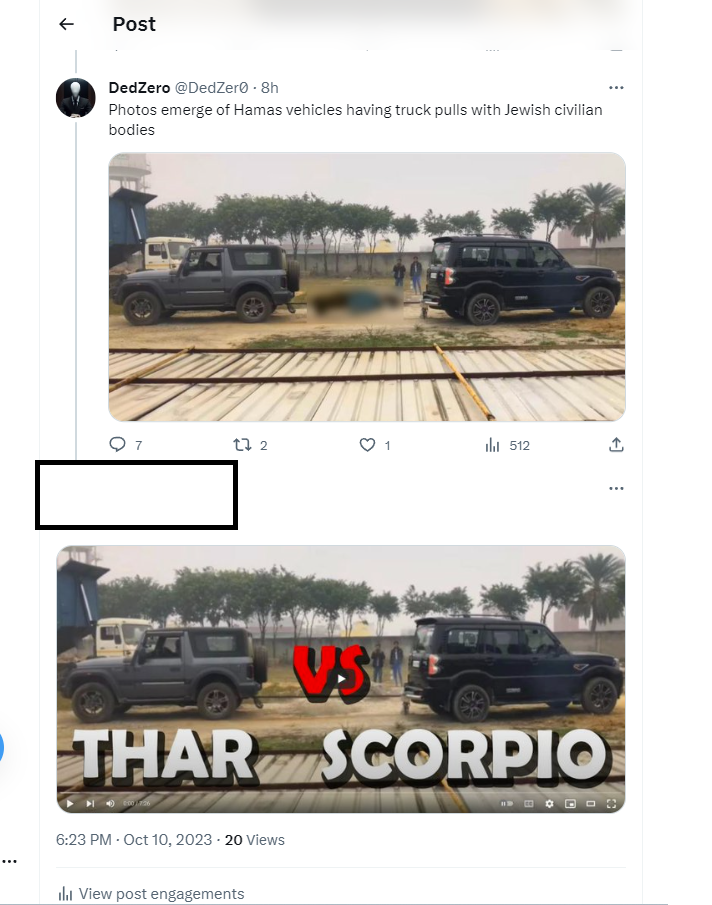View analytics icon showing 512 views

(x=492, y=445)
